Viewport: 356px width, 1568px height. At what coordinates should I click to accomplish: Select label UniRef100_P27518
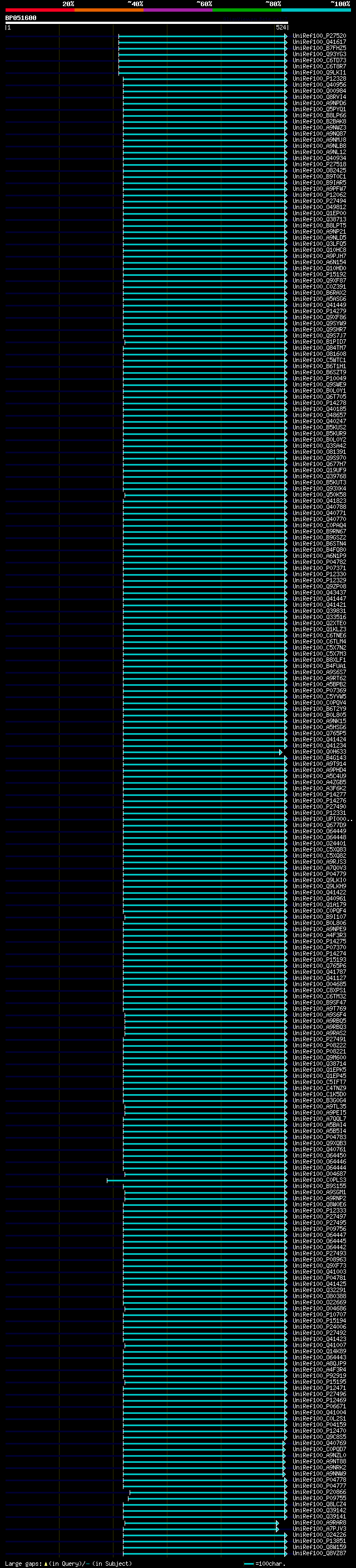(x=319, y=164)
